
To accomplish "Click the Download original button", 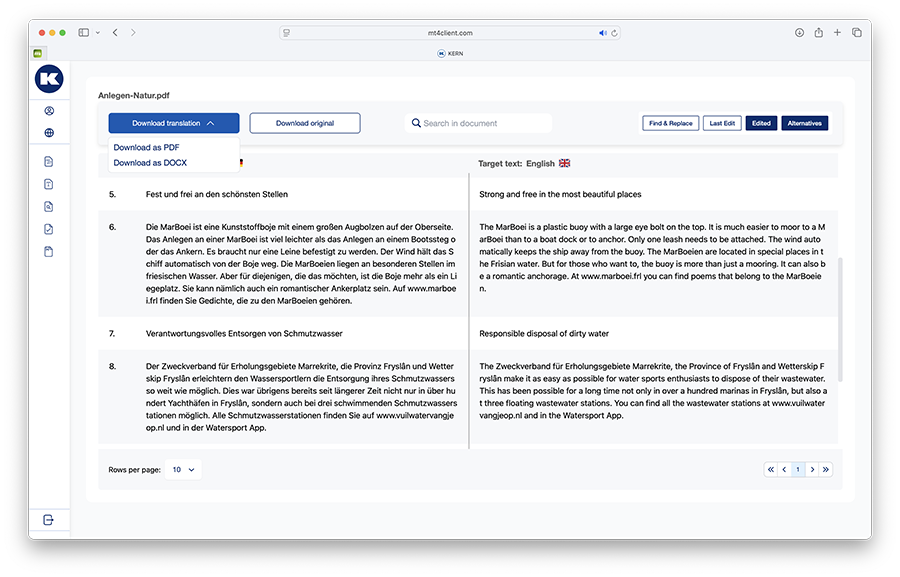I will pyautogui.click(x=305, y=123).
